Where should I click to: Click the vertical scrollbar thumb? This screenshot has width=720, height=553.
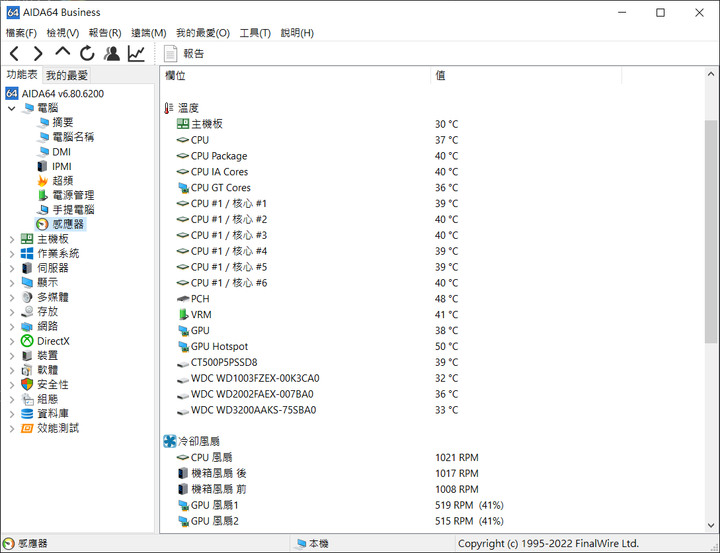(711, 231)
